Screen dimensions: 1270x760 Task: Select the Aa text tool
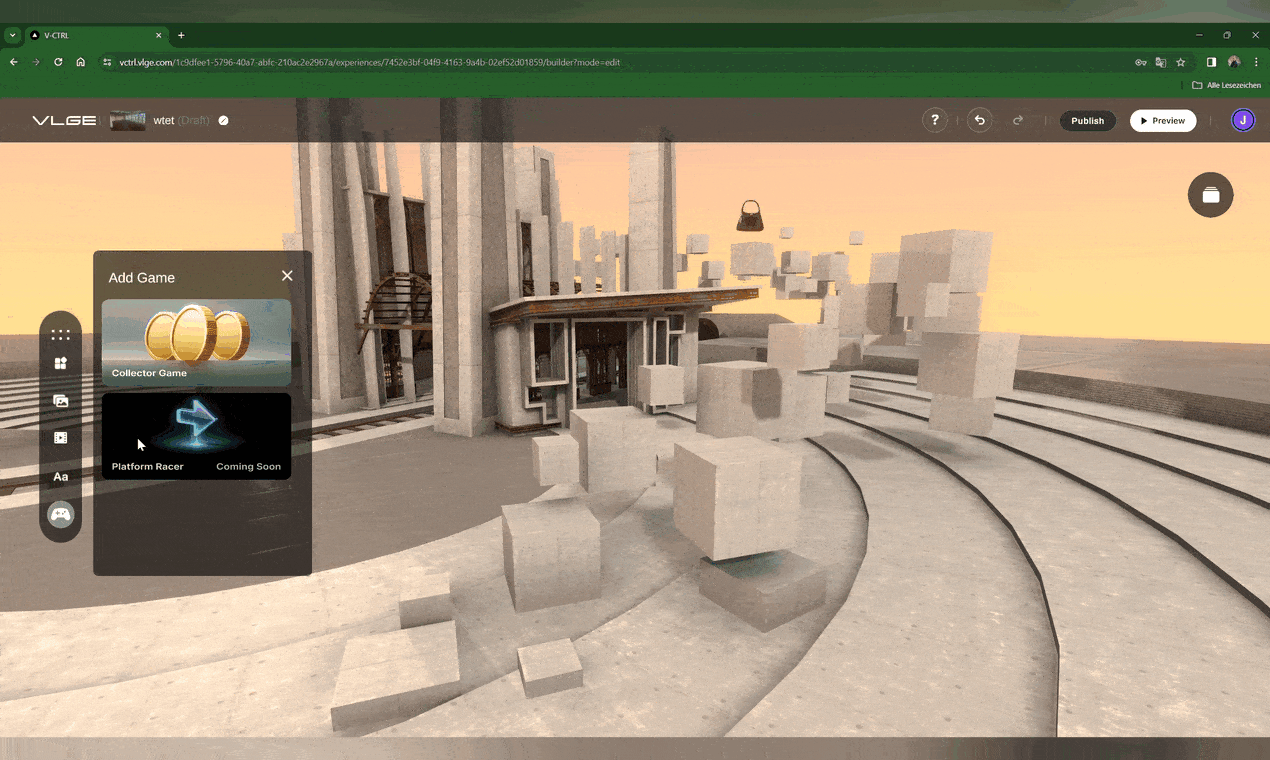click(x=61, y=477)
